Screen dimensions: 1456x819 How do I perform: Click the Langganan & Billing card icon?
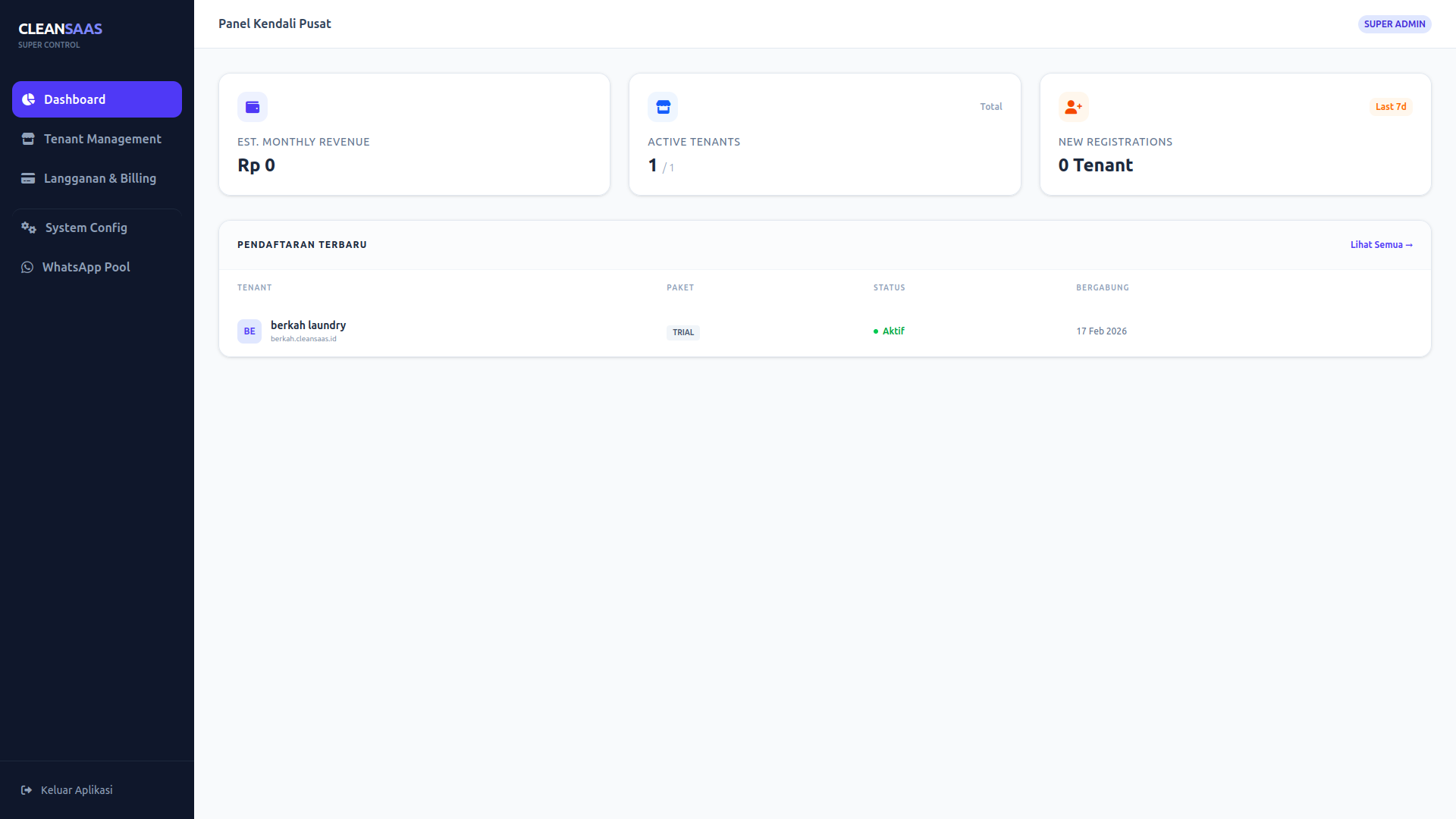click(28, 178)
